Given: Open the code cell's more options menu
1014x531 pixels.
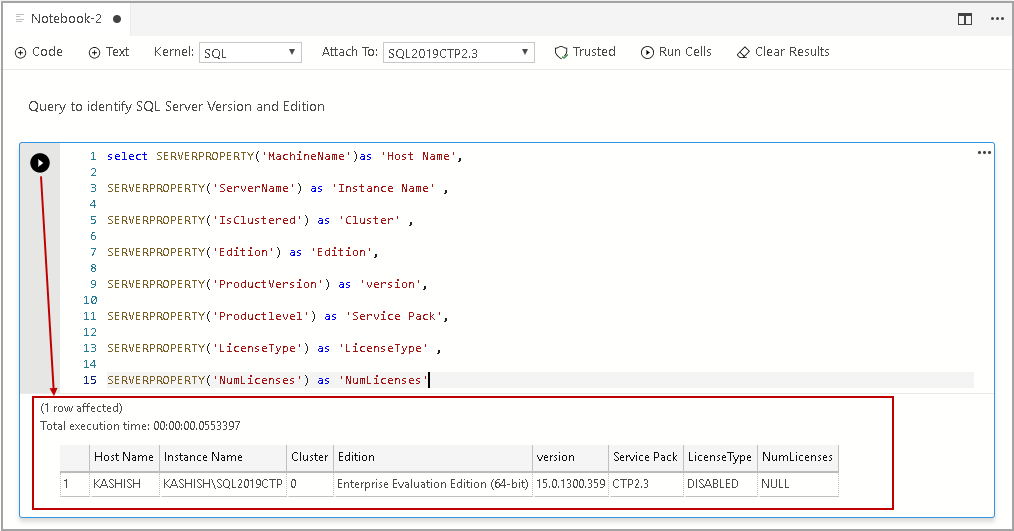Looking at the screenshot, I should tap(984, 153).
